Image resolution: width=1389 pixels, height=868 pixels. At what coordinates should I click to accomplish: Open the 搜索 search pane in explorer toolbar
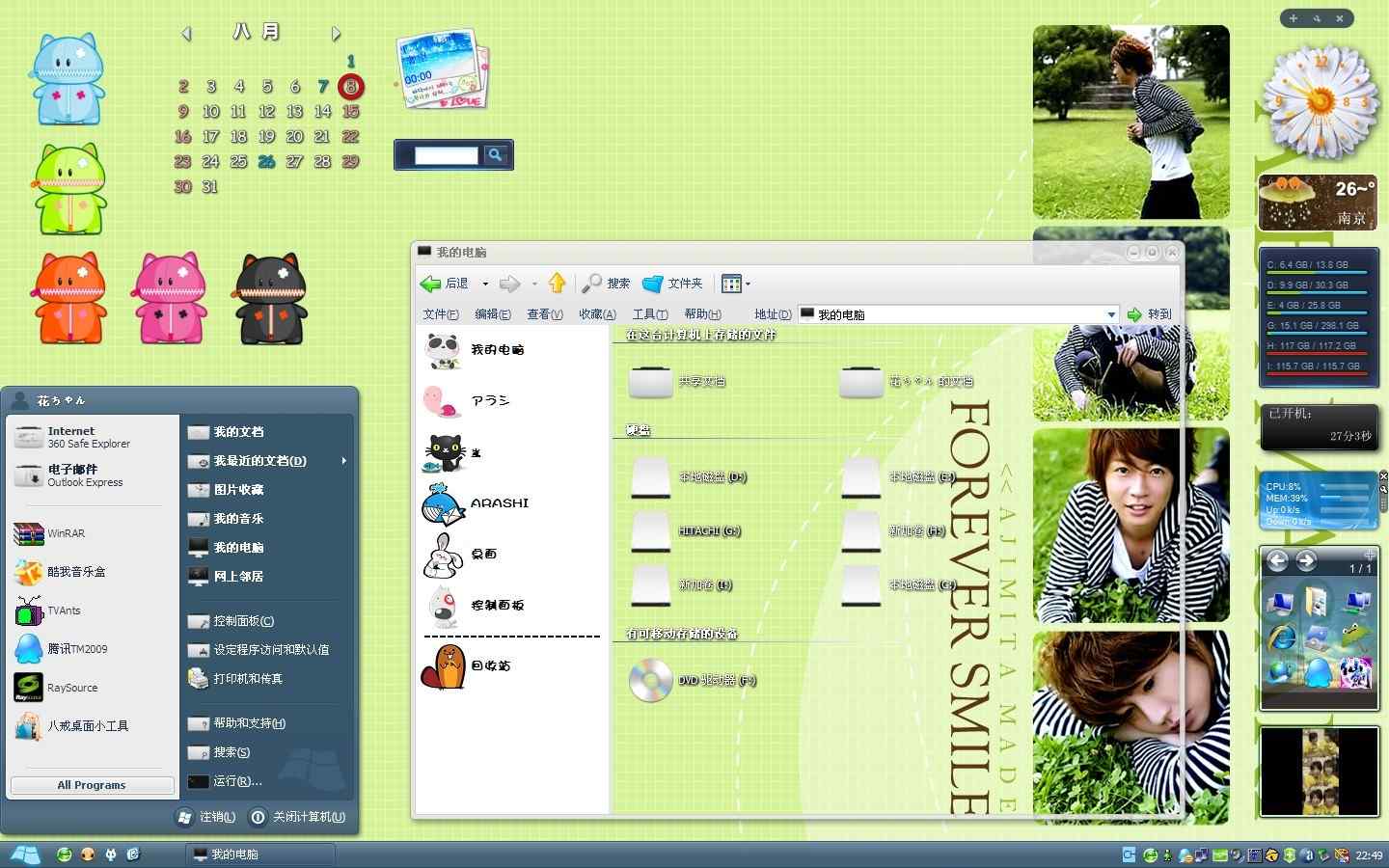(x=606, y=284)
